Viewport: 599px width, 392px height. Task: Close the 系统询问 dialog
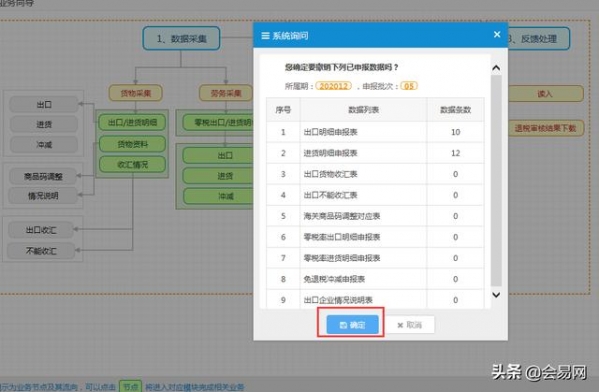(x=497, y=35)
